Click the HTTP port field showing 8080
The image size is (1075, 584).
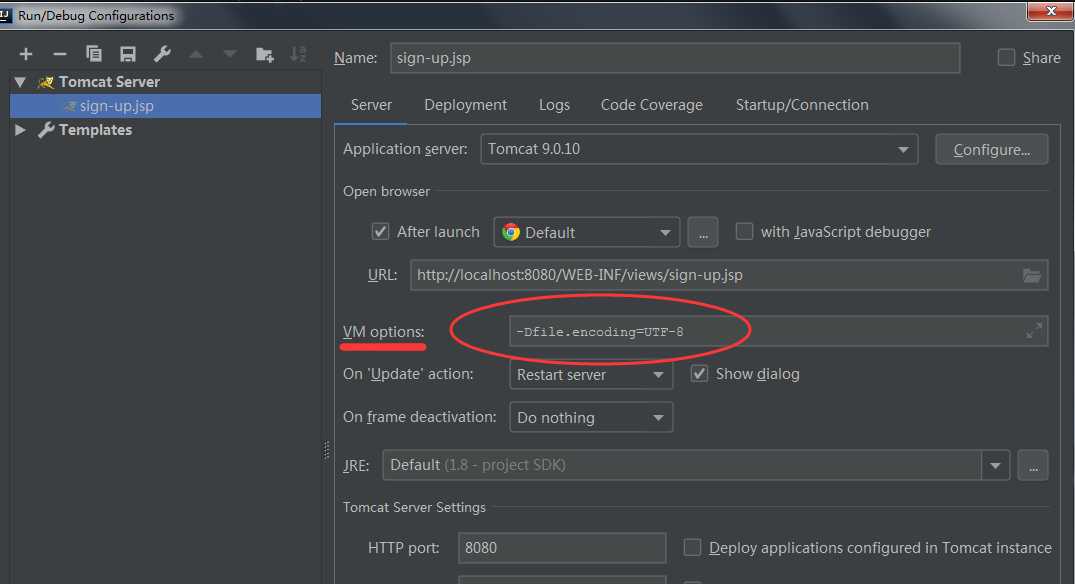pyautogui.click(x=561, y=548)
